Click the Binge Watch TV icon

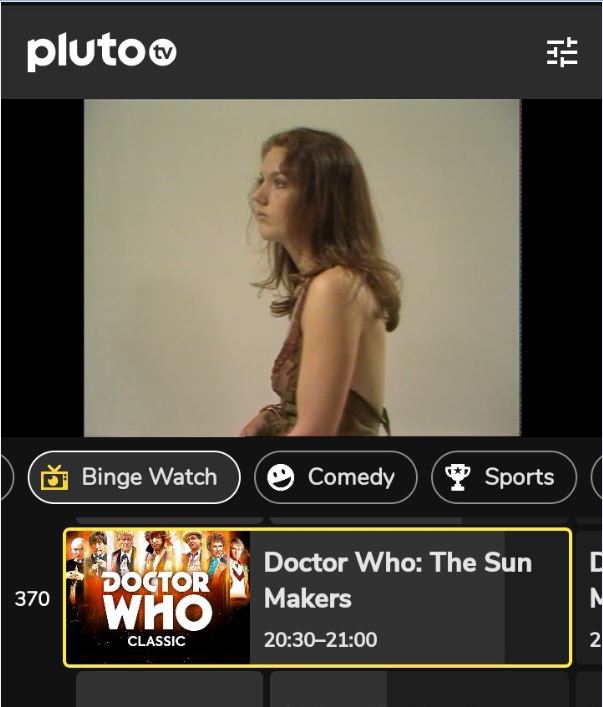click(x=54, y=478)
